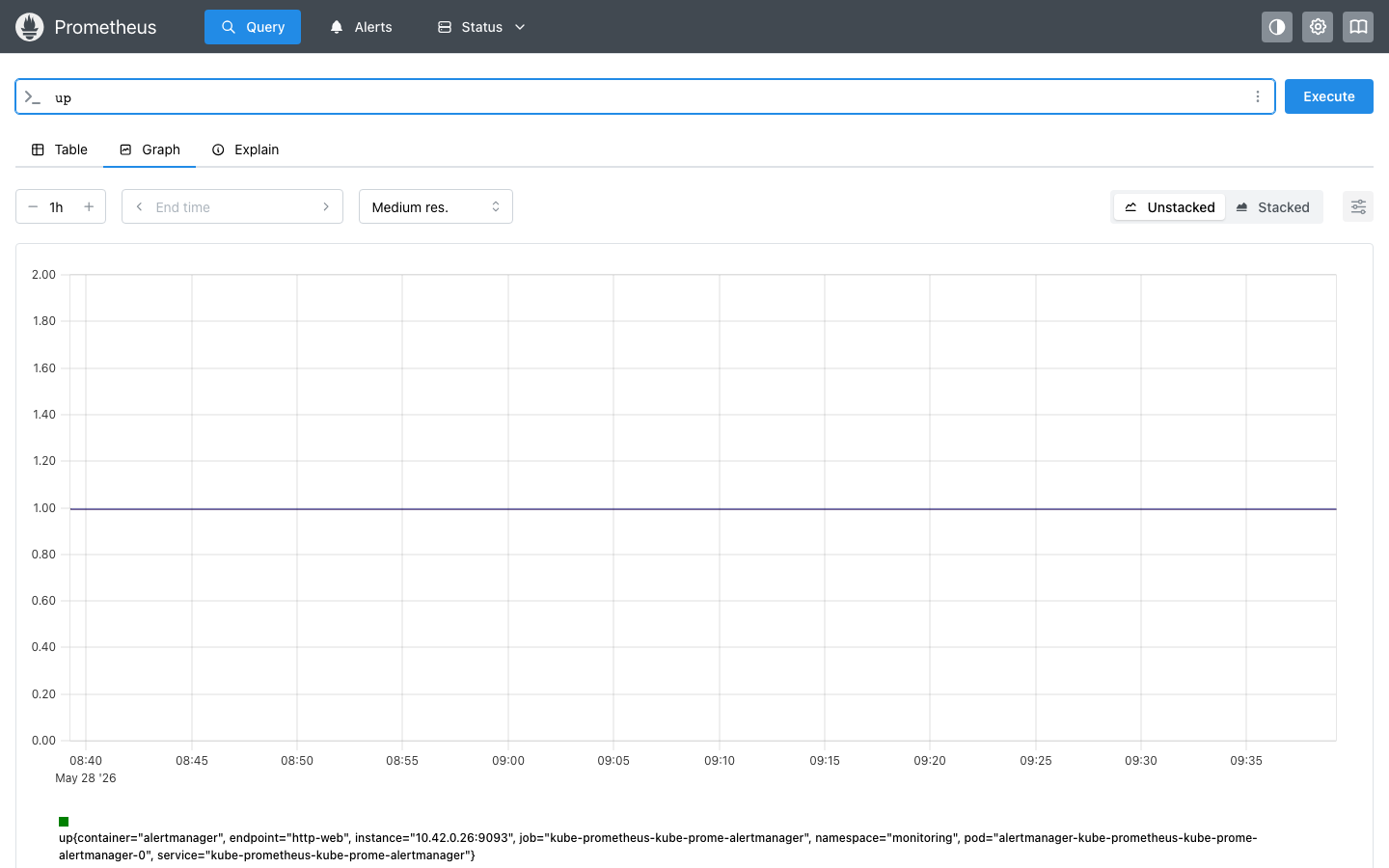Open the settings gear menu

coord(1318,27)
